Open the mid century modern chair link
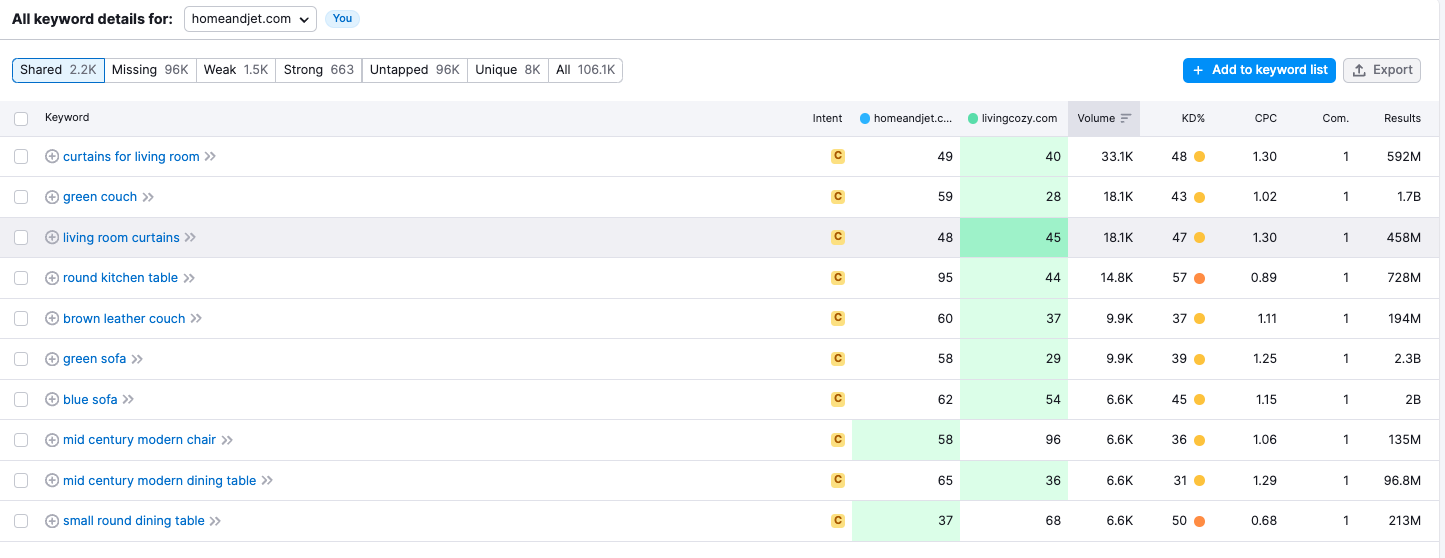This screenshot has height=558, width=1445. (x=139, y=440)
